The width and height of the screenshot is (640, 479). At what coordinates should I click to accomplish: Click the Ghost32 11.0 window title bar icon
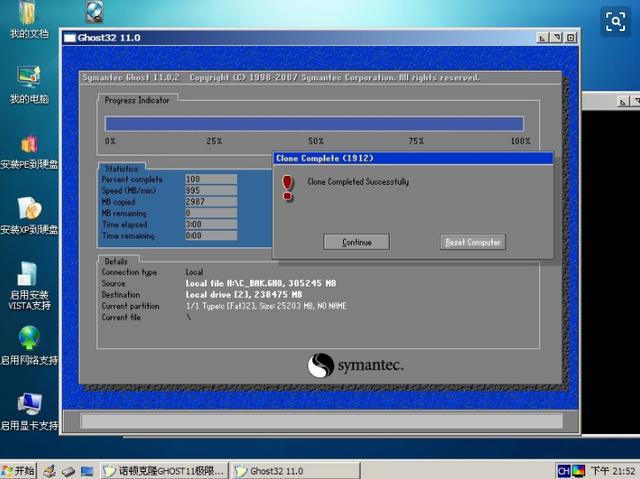pyautogui.click(x=70, y=38)
